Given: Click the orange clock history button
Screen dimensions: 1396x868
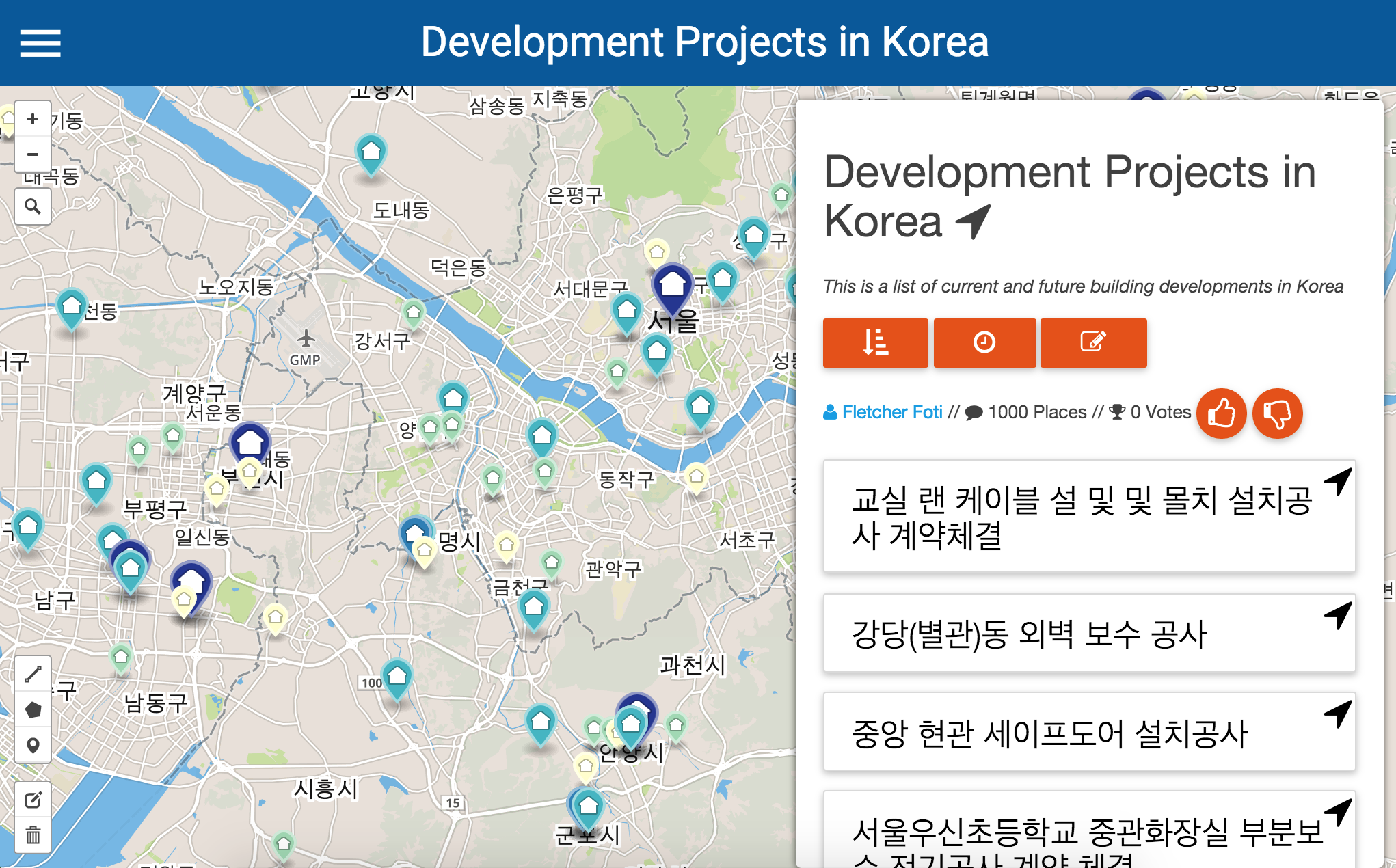Looking at the screenshot, I should pos(984,342).
